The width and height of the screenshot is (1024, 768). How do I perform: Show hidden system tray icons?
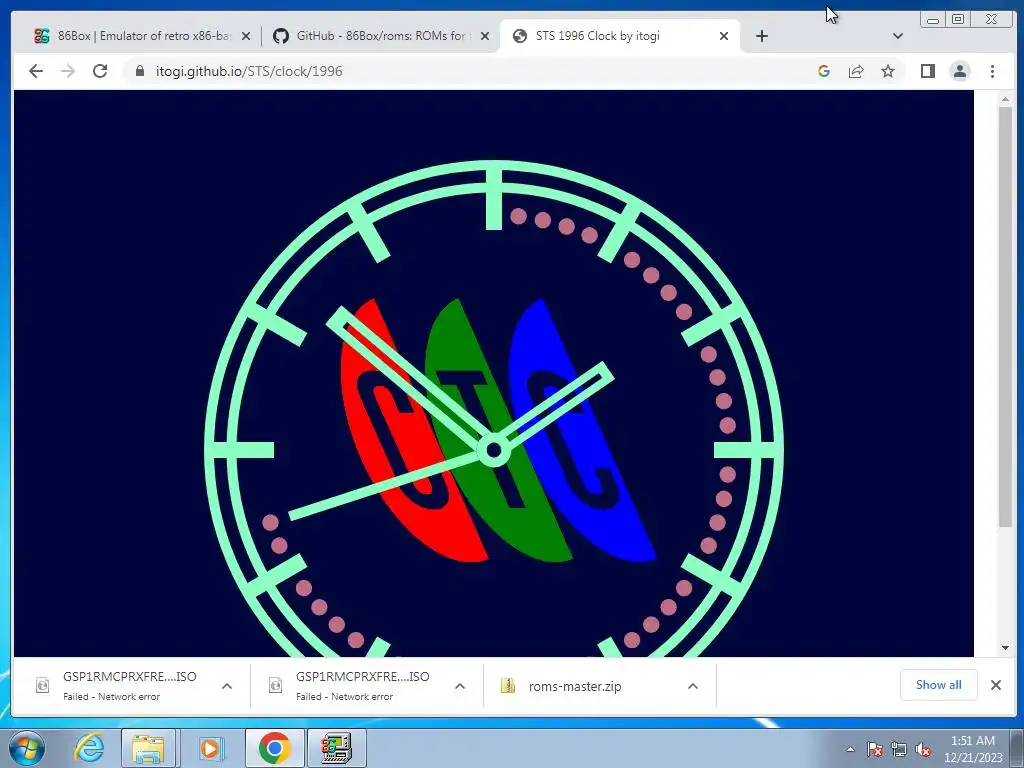click(x=850, y=749)
